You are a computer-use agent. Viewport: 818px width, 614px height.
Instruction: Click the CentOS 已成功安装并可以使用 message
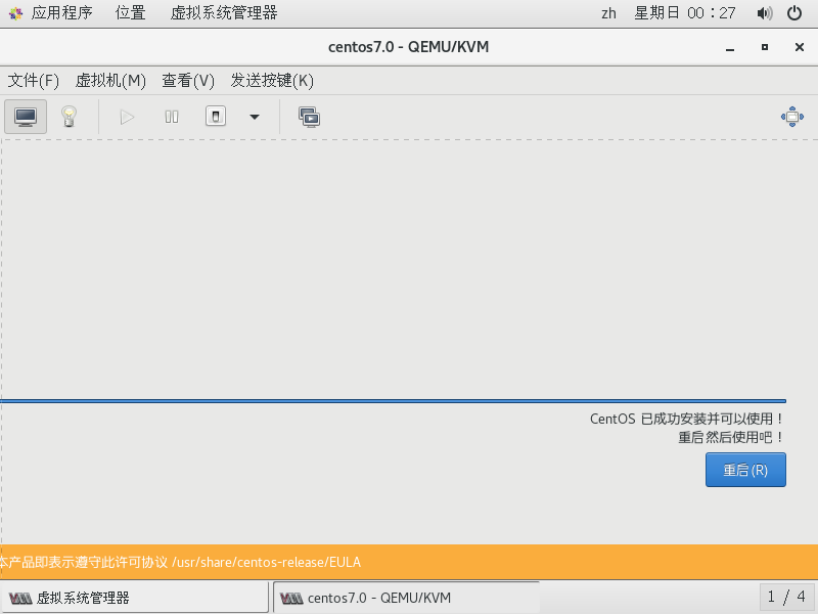(x=686, y=419)
